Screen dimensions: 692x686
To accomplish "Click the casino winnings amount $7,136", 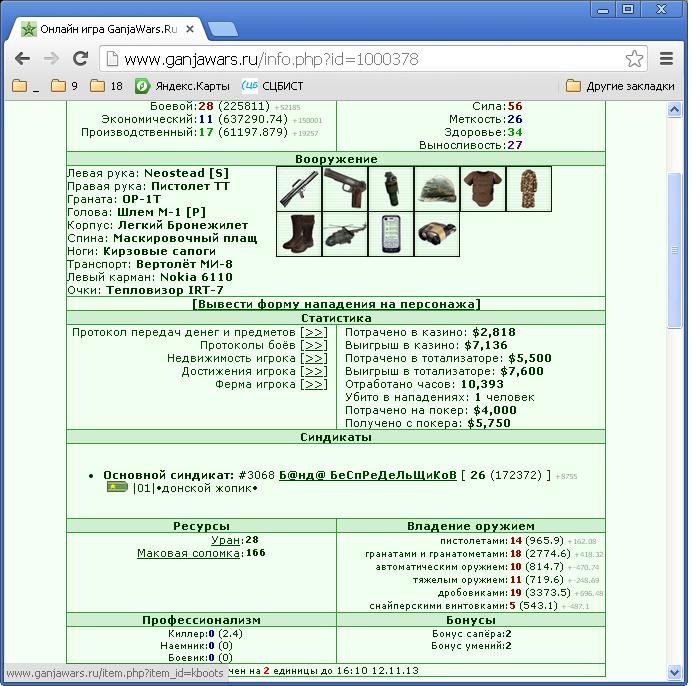I will [x=485, y=345].
